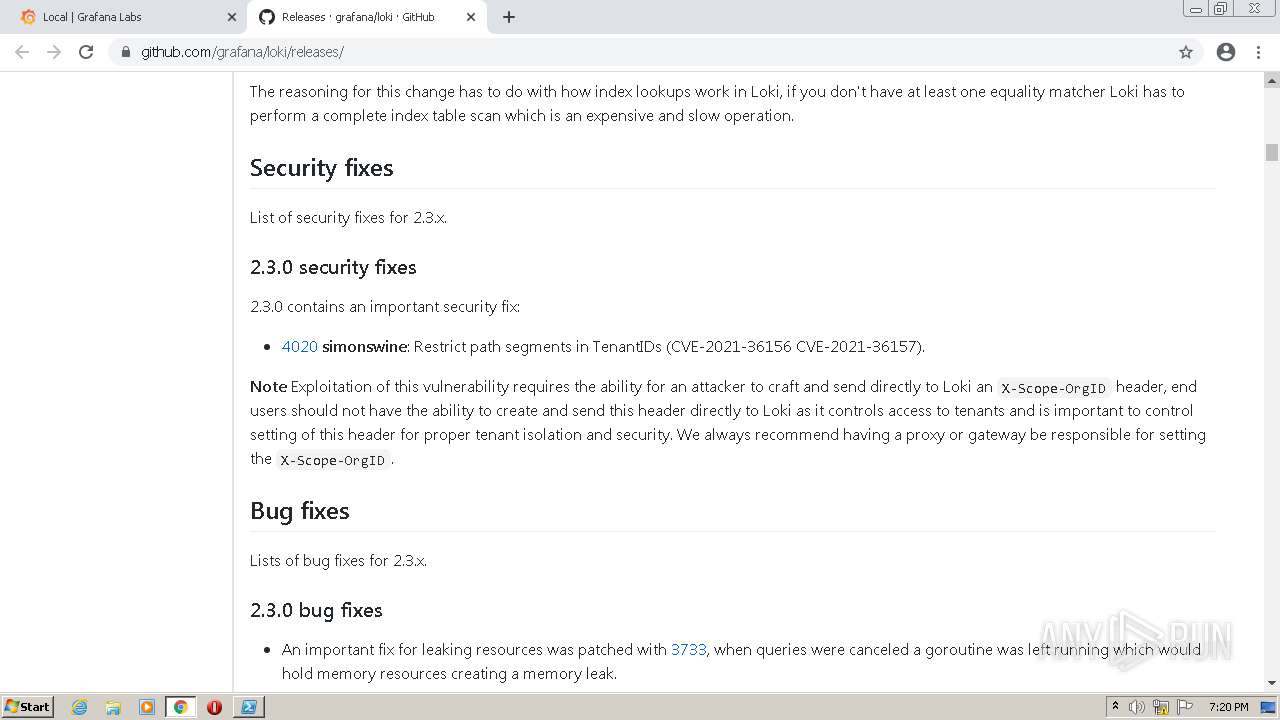Image resolution: width=1280 pixels, height=720 pixels.
Task: Reload the page with the refresh icon
Action: coord(86,52)
